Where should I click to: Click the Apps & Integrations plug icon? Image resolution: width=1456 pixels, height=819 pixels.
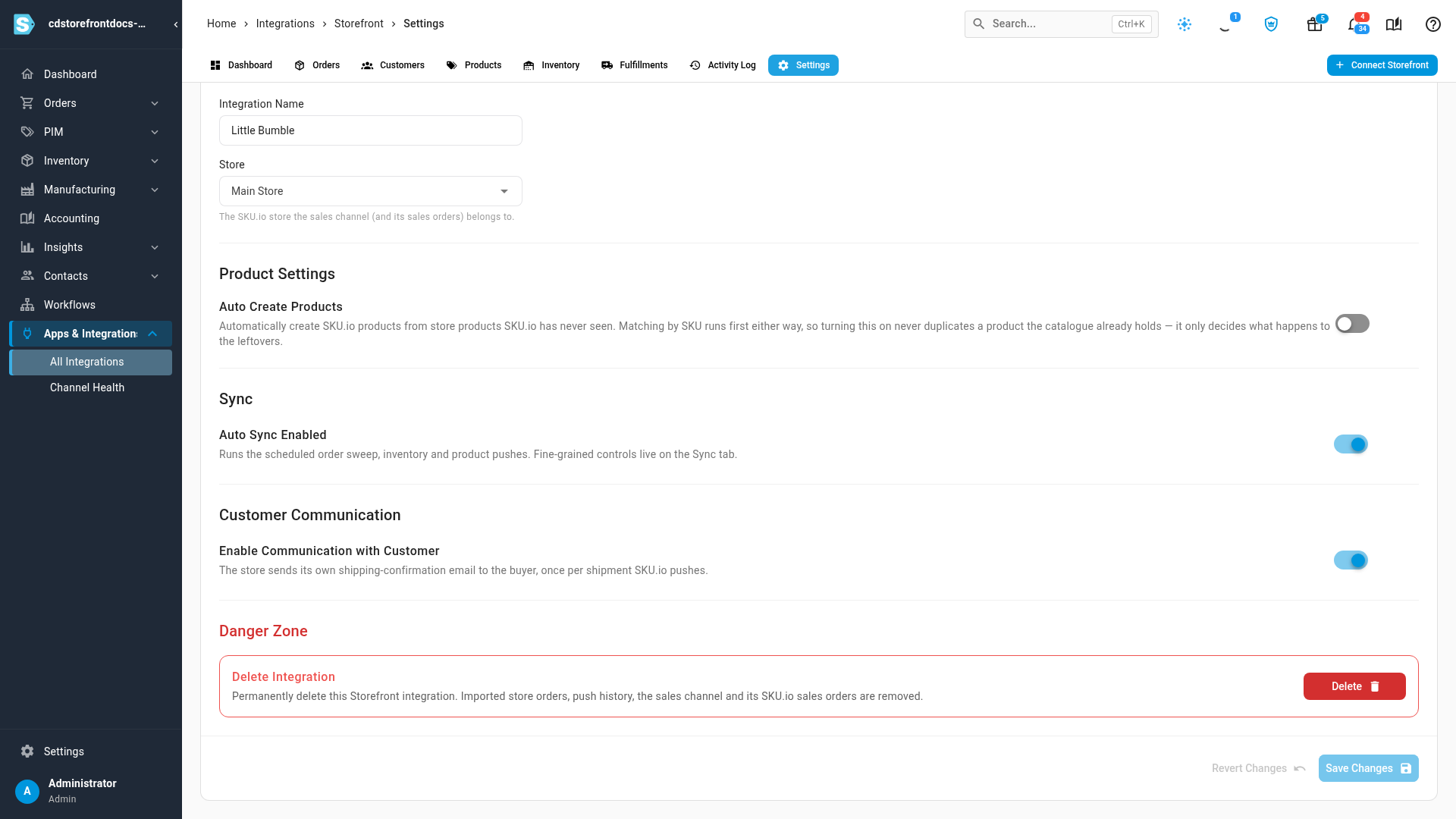pyautogui.click(x=27, y=334)
